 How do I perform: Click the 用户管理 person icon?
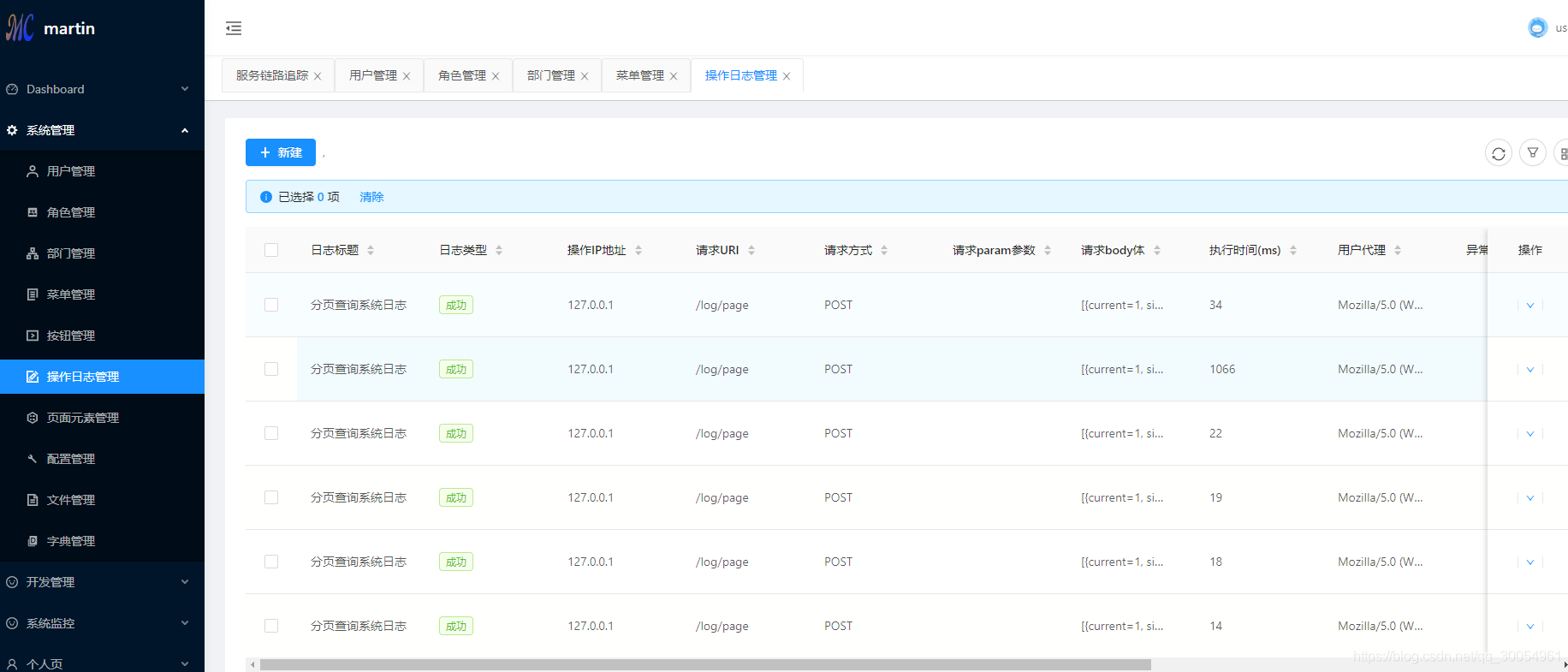coord(33,171)
